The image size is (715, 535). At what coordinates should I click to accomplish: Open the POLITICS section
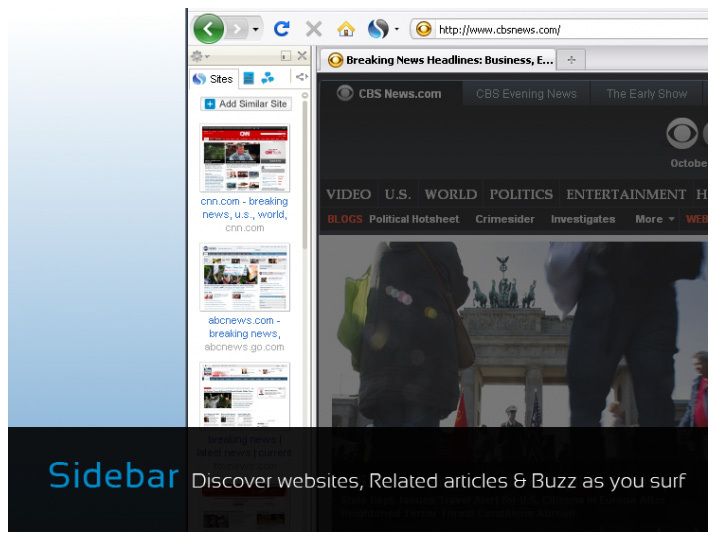[x=521, y=195]
